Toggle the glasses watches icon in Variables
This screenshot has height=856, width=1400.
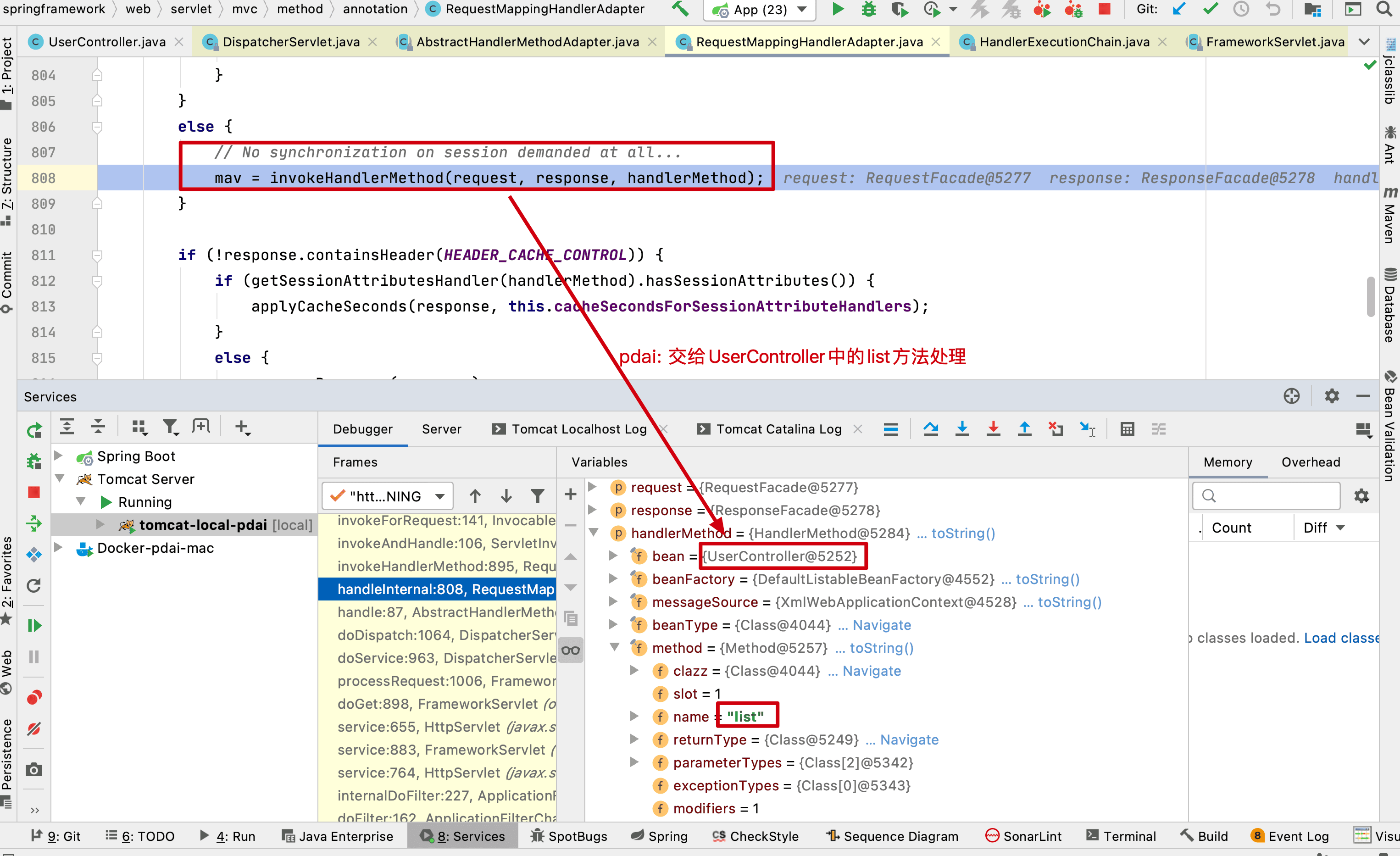point(571,650)
